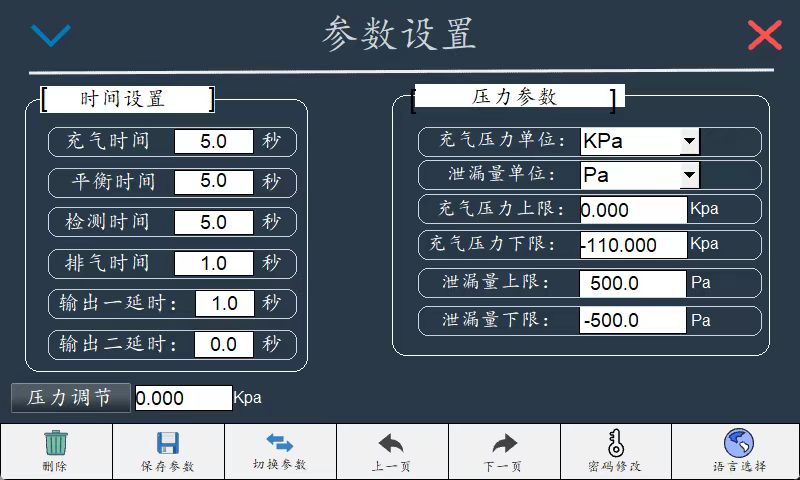Click the 泄漏量上限 input showing 500.0
This screenshot has height=480, width=800.
pos(633,283)
